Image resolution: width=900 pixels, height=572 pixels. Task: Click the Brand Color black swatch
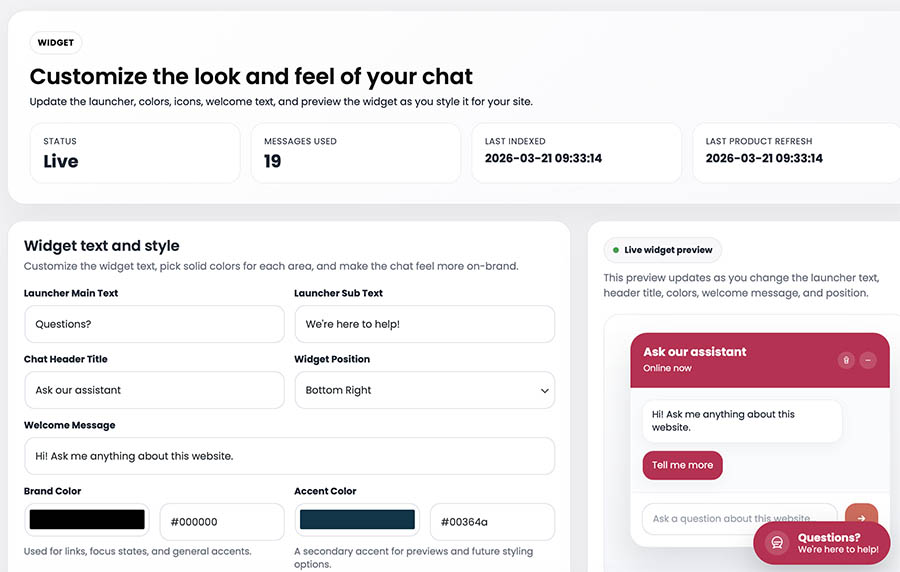coord(87,521)
